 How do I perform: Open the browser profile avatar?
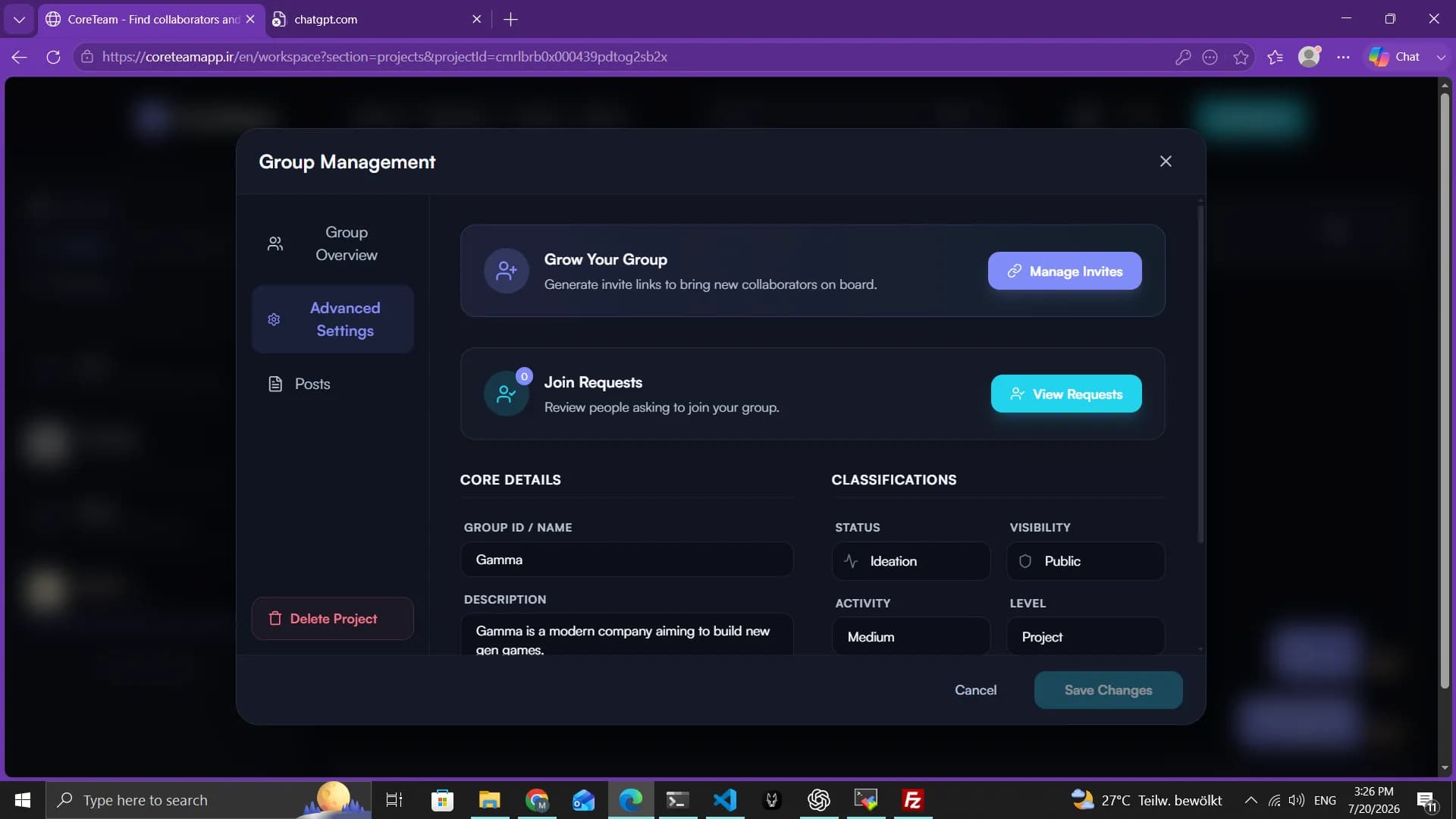tap(1310, 57)
